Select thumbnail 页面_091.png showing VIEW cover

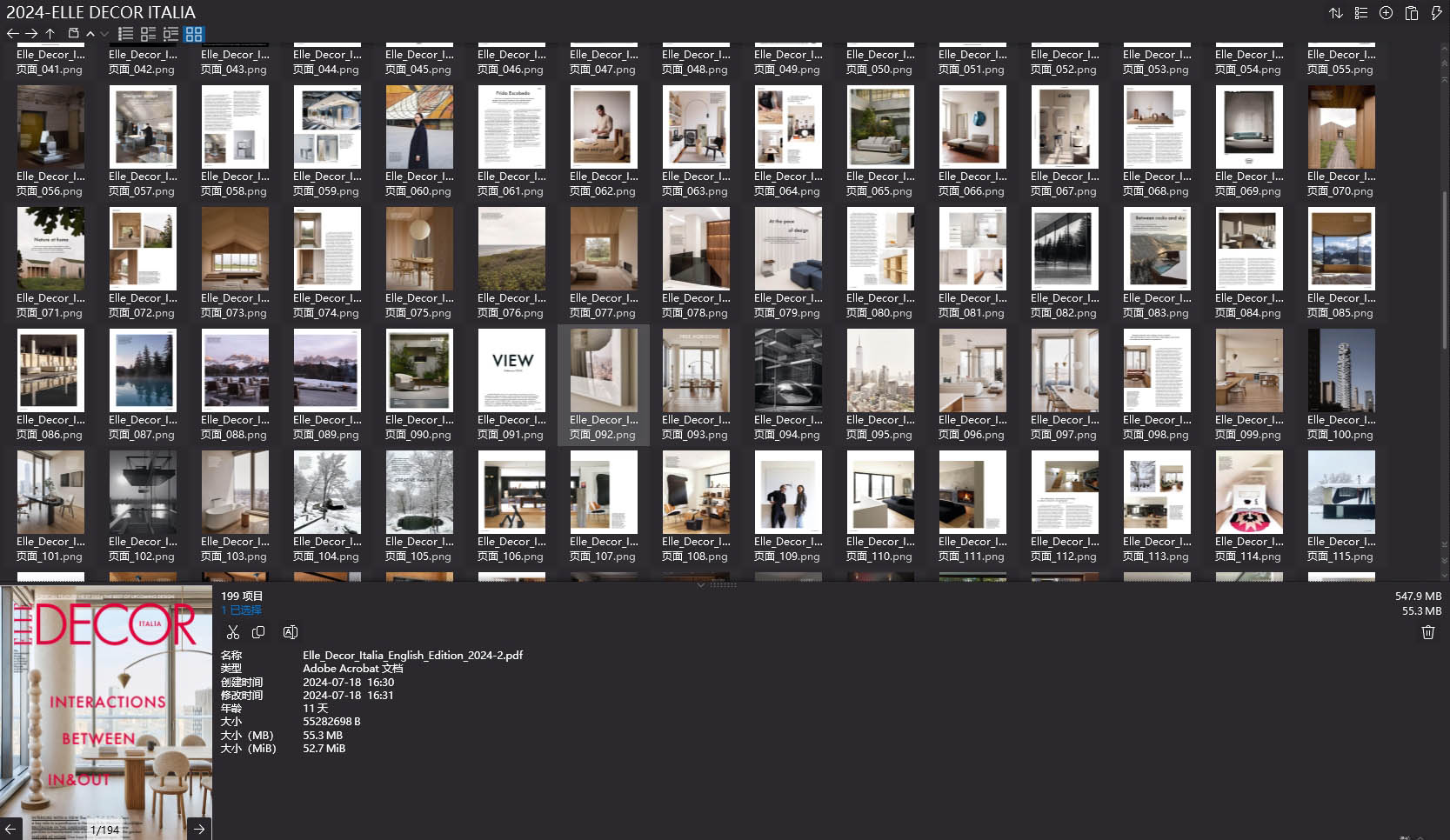click(511, 370)
